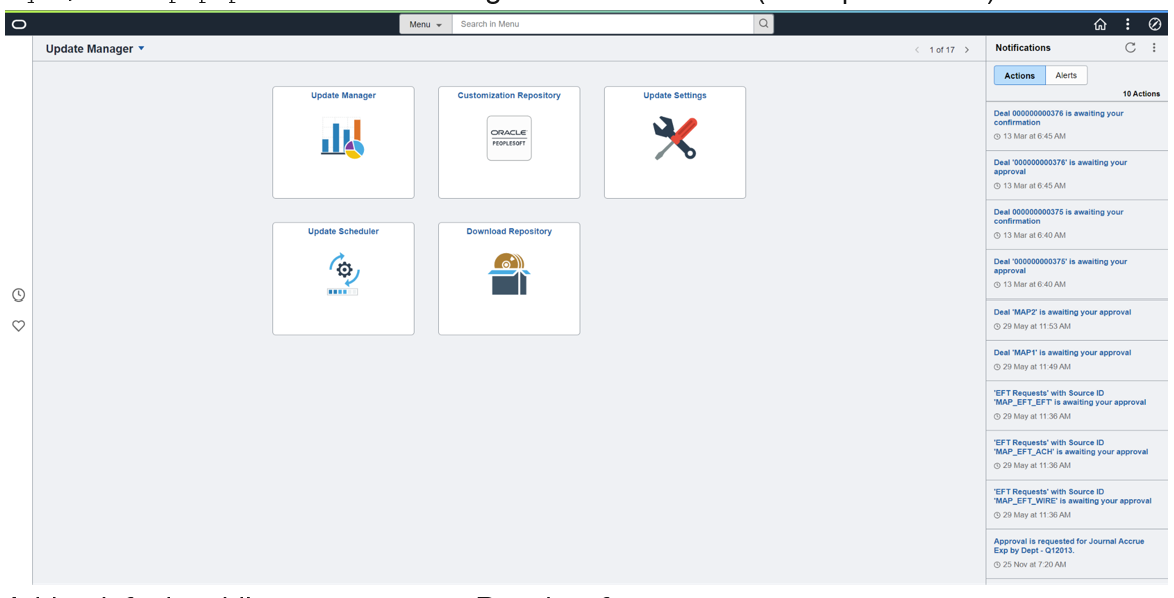Switch to the Actions tab
Screen dimensions: 1174x598
(x=1020, y=76)
